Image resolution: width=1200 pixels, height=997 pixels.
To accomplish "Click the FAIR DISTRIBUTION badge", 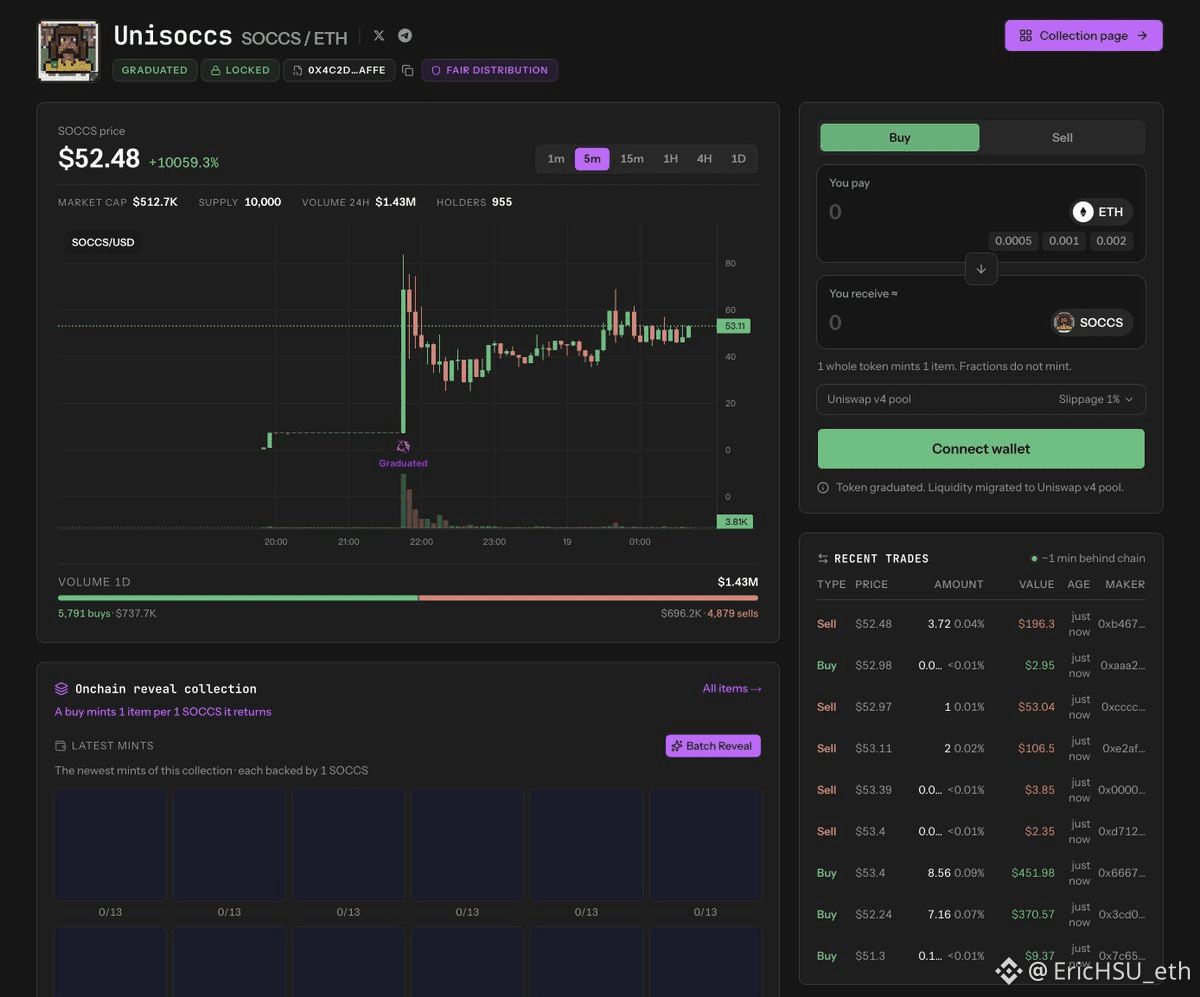I will tap(490, 70).
